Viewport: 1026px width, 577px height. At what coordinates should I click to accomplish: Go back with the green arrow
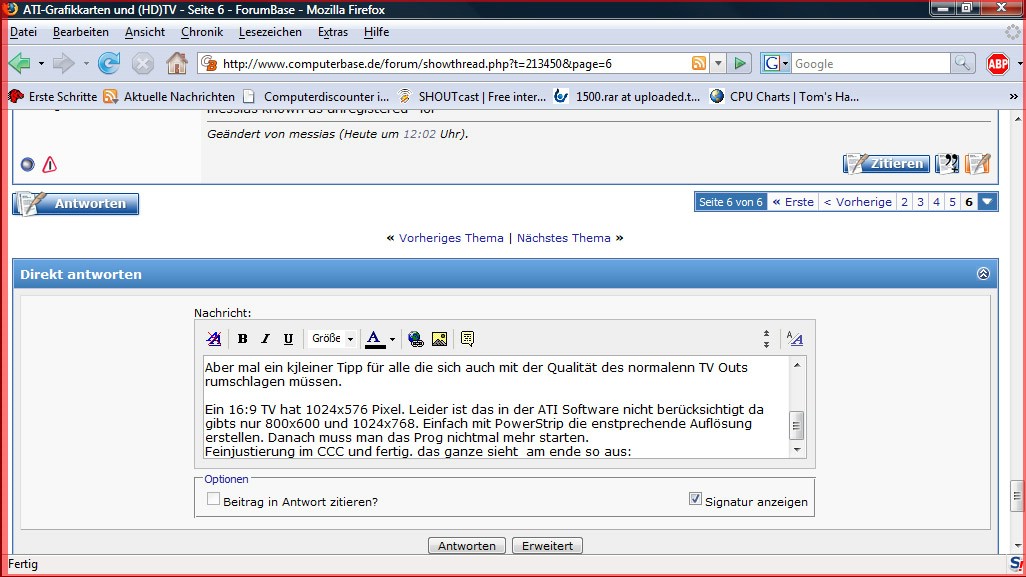point(20,63)
